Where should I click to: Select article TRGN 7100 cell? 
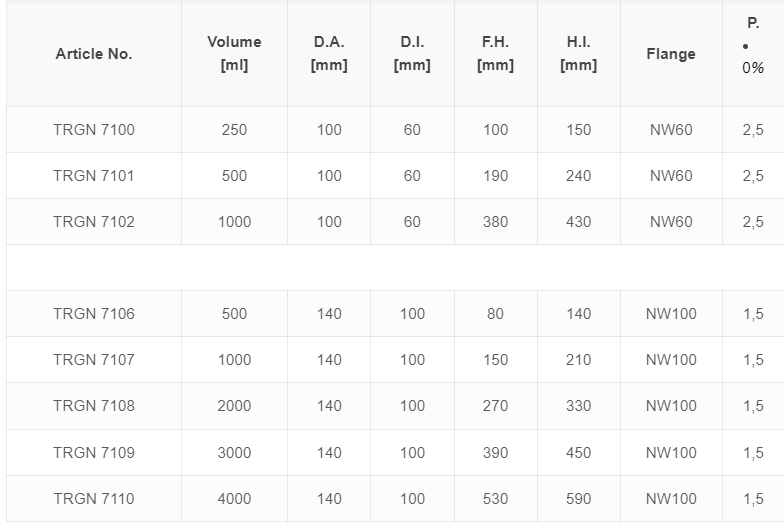[x=94, y=130]
